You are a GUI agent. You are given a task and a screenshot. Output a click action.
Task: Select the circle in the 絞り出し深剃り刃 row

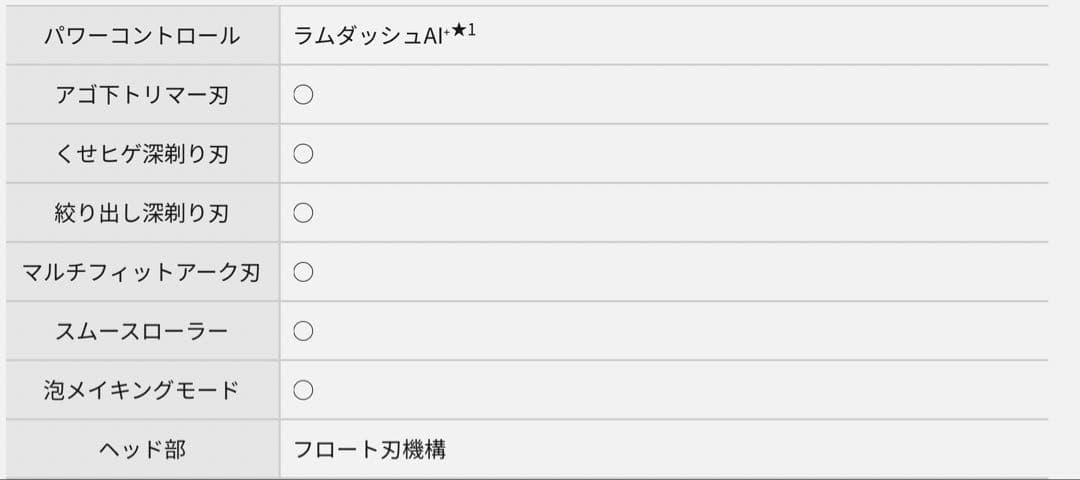[x=303, y=213]
